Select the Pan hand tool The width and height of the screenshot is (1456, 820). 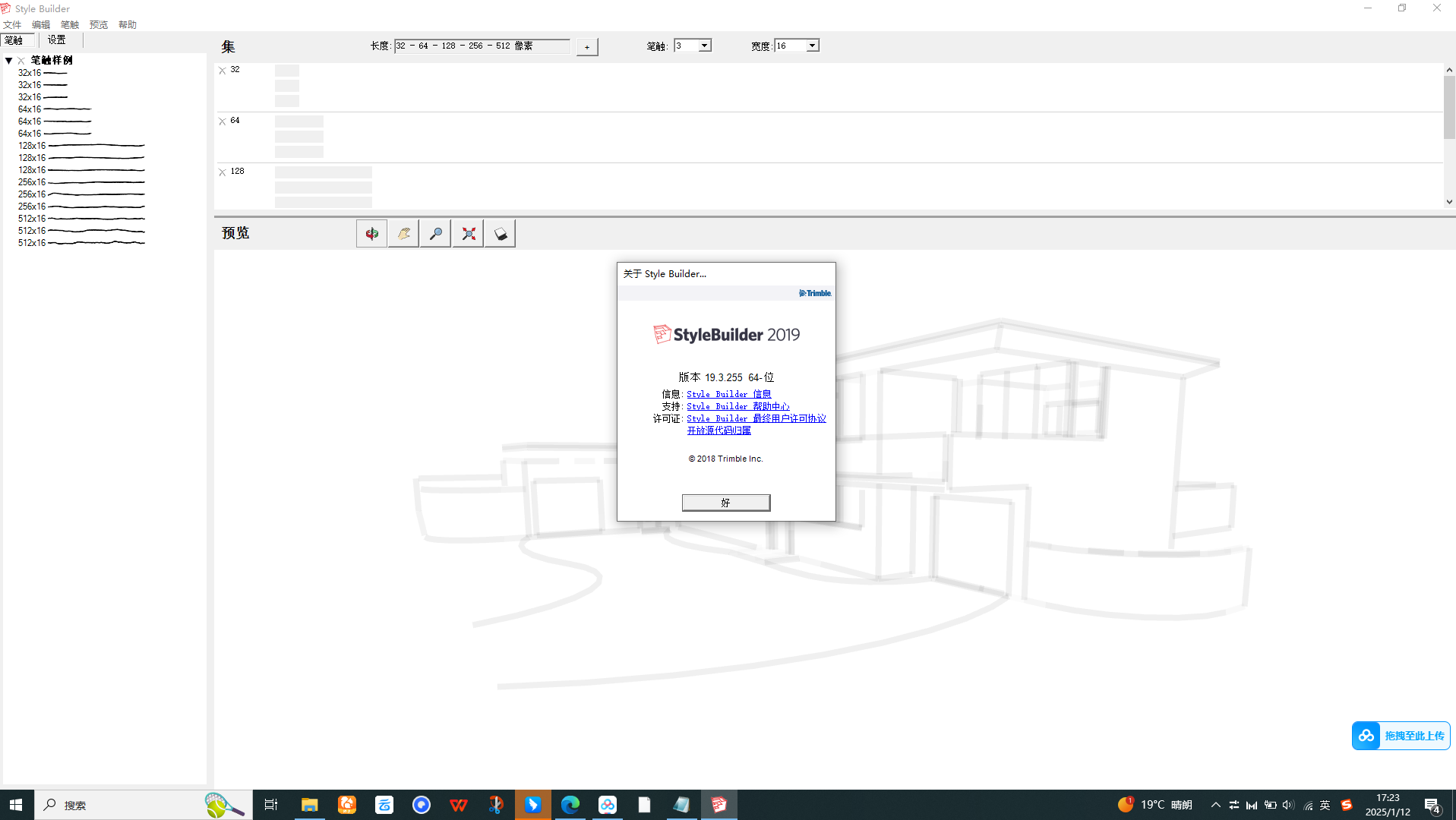point(403,234)
